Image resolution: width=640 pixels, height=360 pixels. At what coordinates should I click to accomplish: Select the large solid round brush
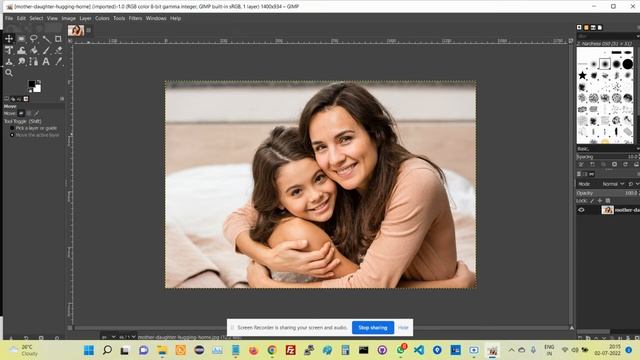point(628,64)
